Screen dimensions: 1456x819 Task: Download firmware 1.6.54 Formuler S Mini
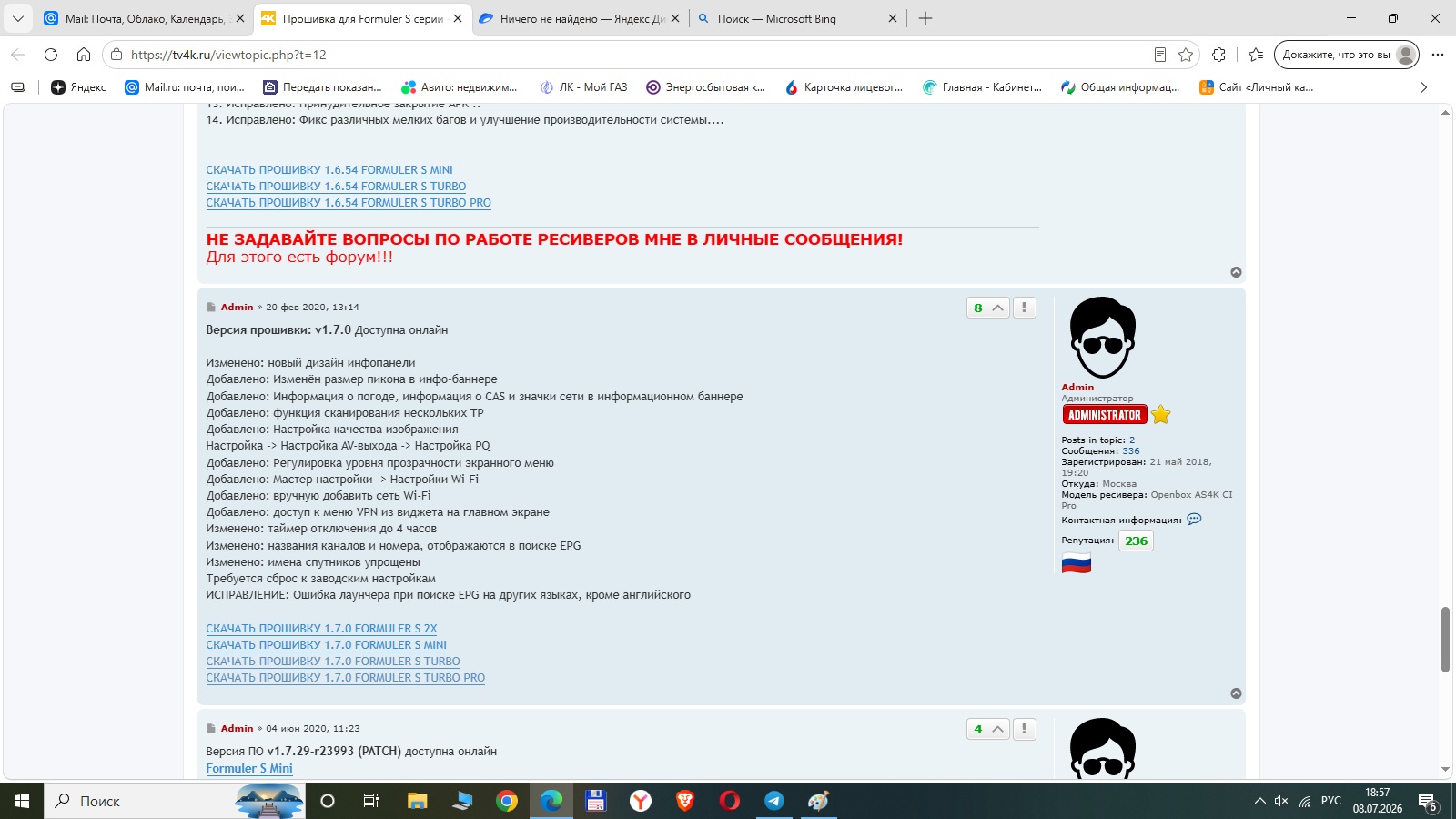pos(329,170)
